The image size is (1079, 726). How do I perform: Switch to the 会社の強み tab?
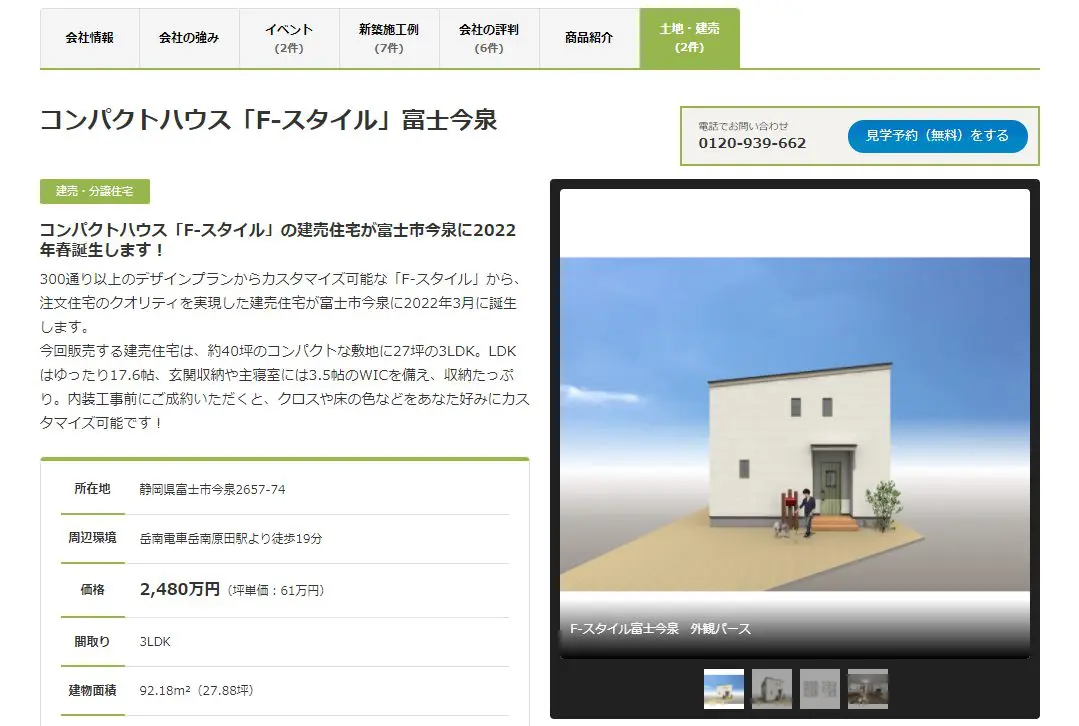[189, 38]
